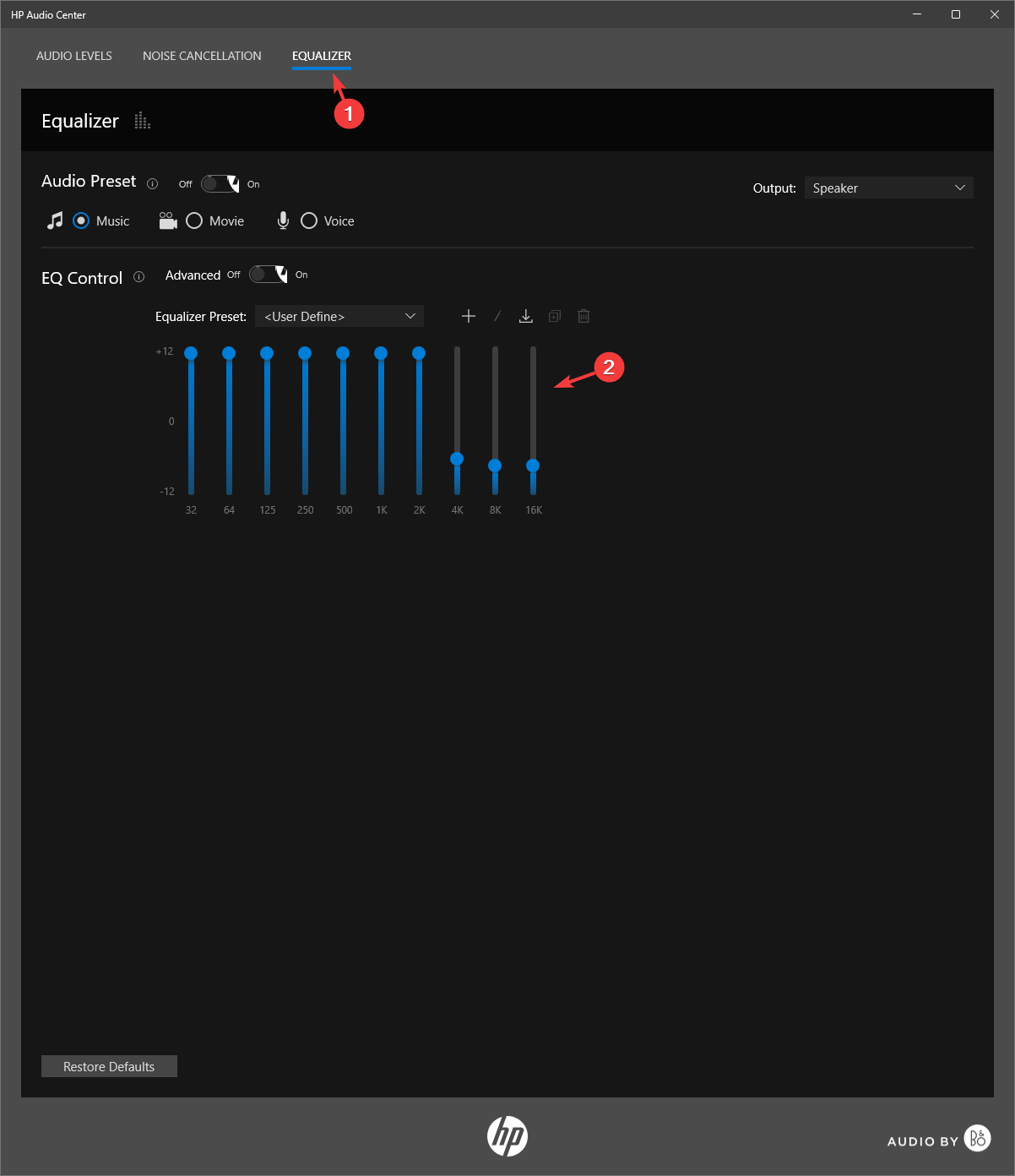Add a new equalizer preset with plus icon

469,316
